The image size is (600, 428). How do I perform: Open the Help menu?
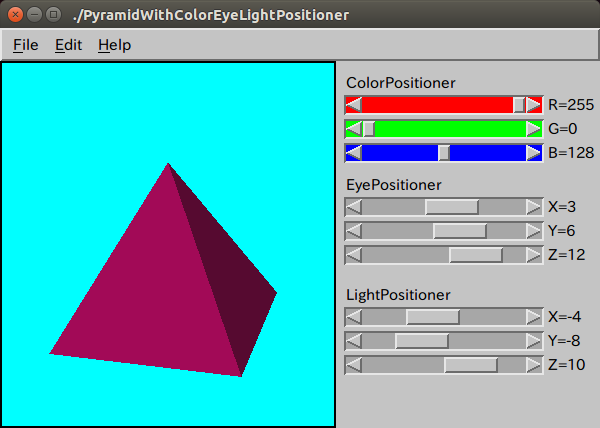114,45
